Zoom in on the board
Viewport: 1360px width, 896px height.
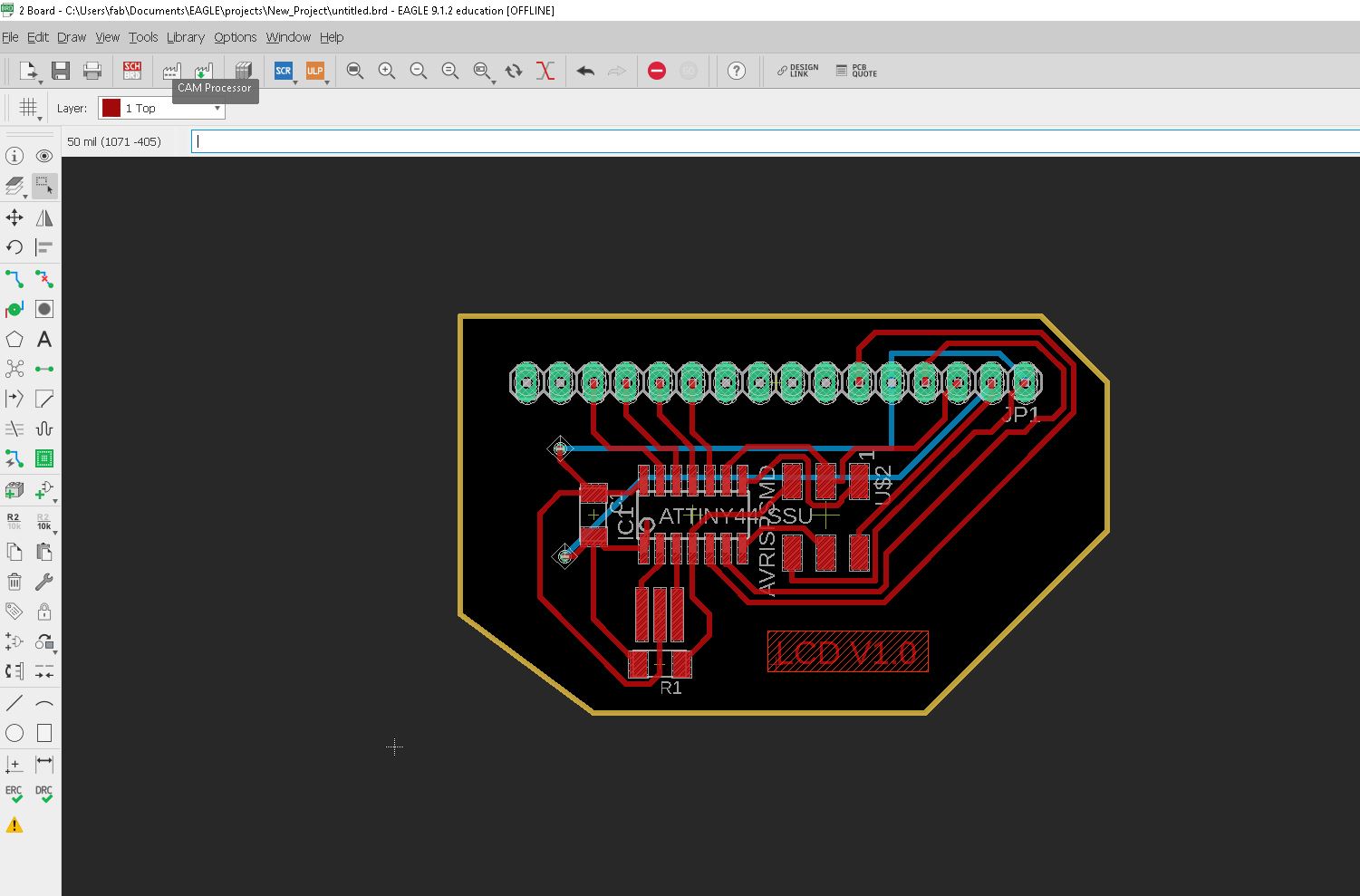coord(387,71)
